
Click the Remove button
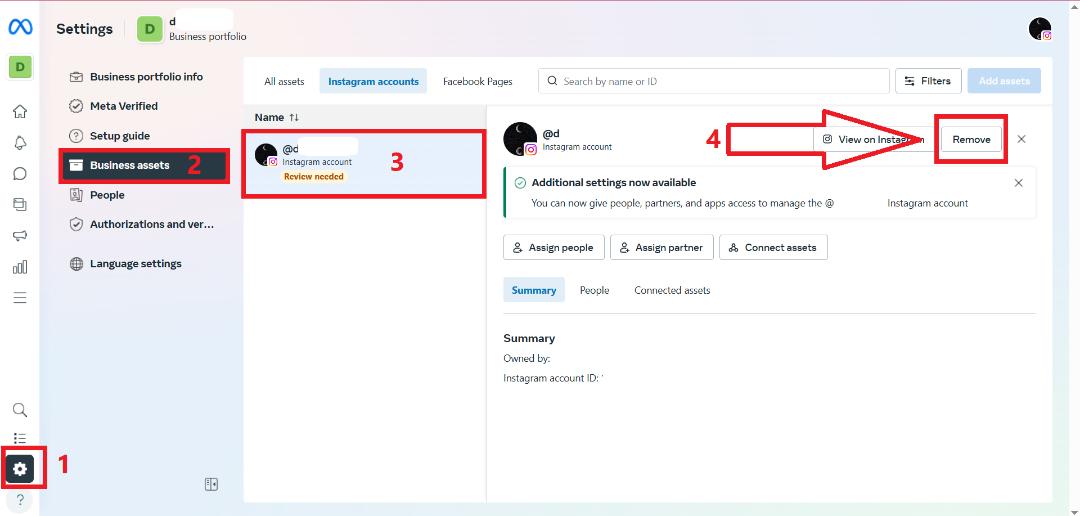tap(971, 139)
